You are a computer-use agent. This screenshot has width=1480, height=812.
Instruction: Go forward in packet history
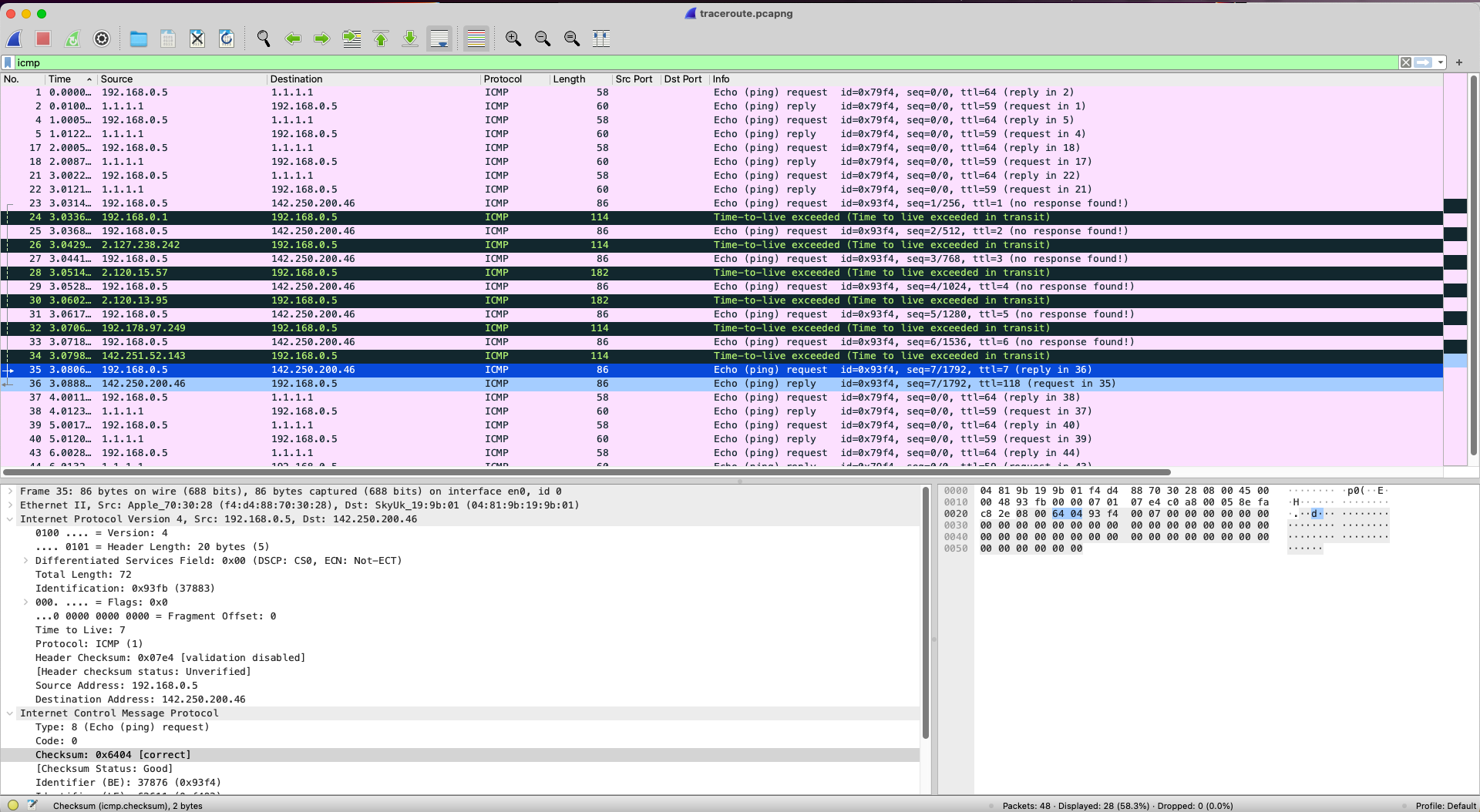pos(322,39)
